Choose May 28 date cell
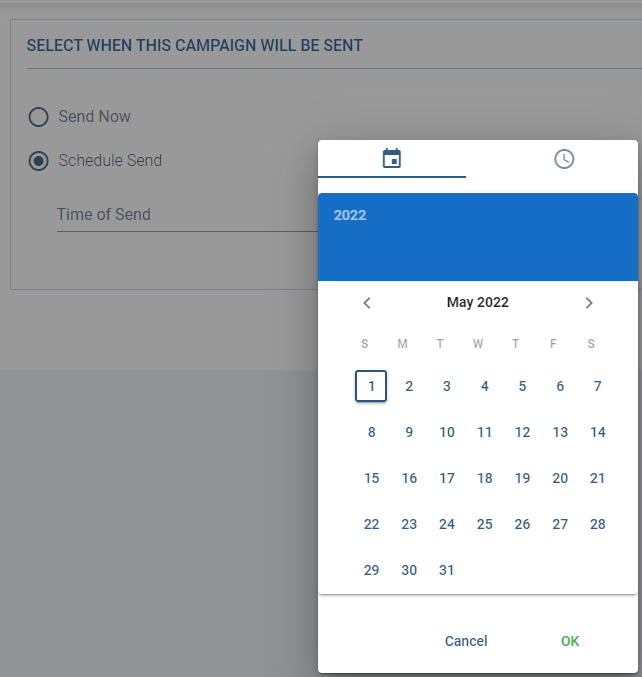This screenshot has height=677, width=642. click(x=598, y=524)
